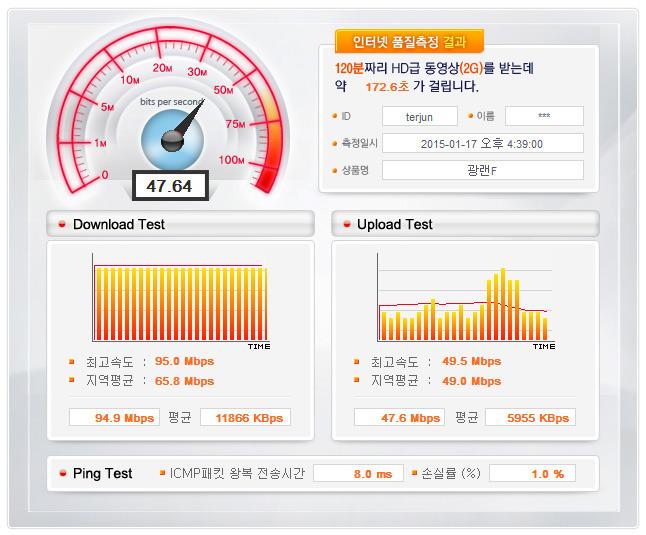Click download regional average 65.8 Mbps
Viewport: 646px width, 535px height.
click(x=184, y=381)
